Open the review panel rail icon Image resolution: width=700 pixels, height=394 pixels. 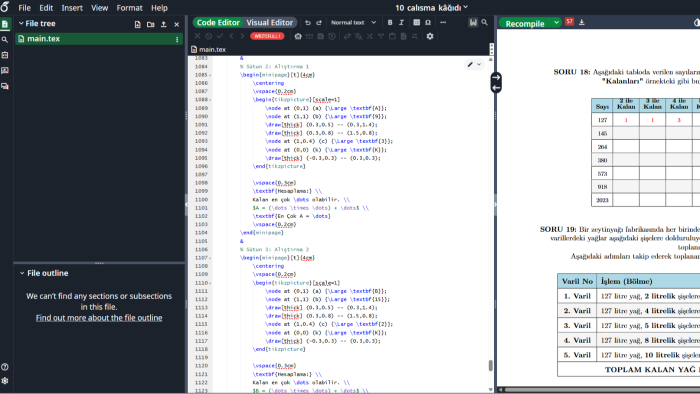tap(5, 71)
